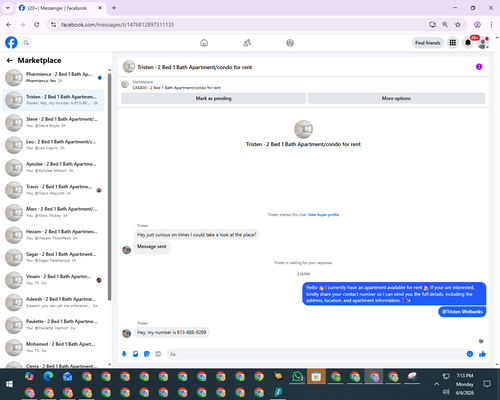The image size is (500, 400).
Task: Open the Mohamed conversation
Action: [53, 347]
